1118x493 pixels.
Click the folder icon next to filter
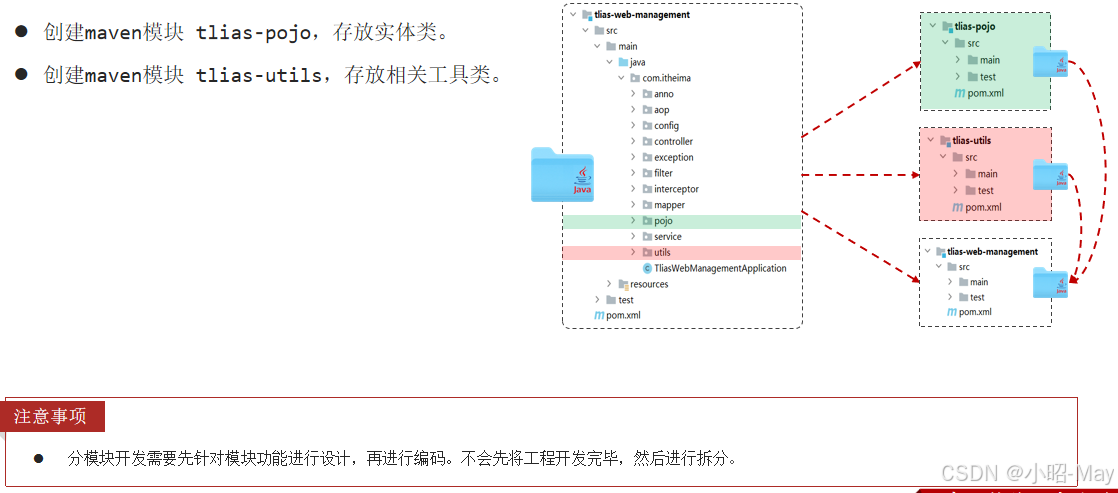tap(647, 173)
